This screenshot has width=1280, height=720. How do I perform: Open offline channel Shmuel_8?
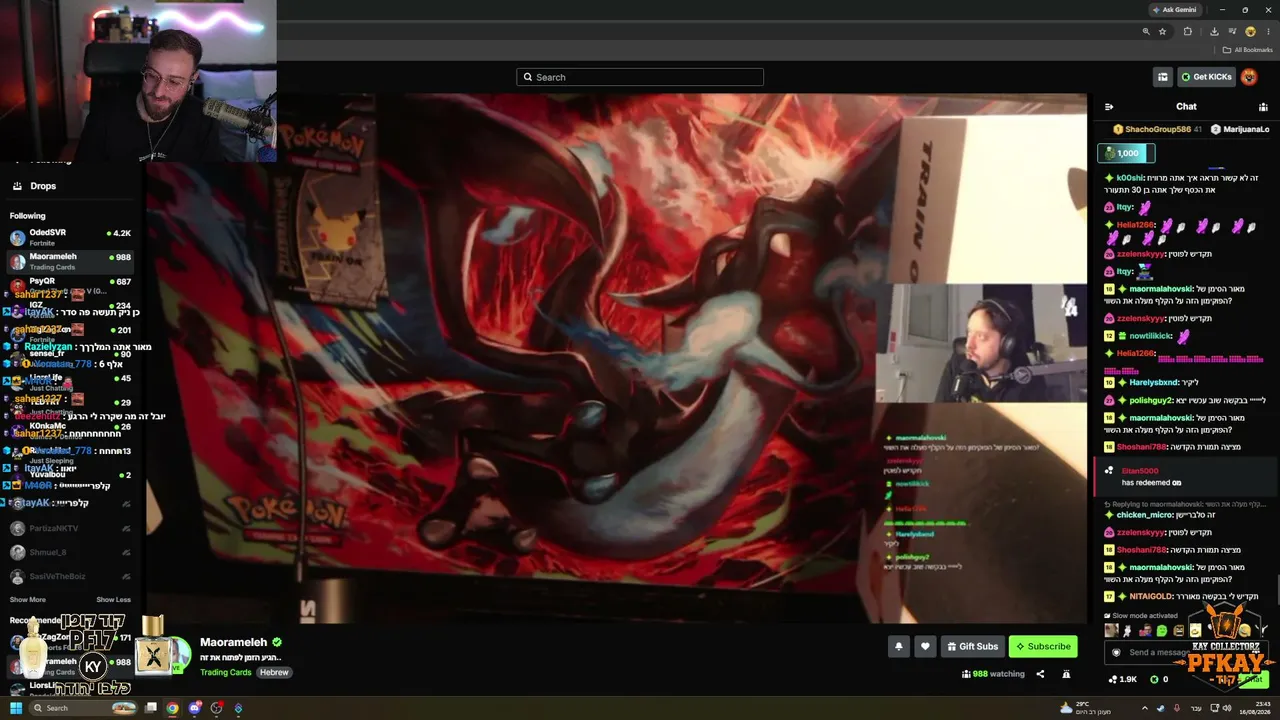click(x=70, y=552)
